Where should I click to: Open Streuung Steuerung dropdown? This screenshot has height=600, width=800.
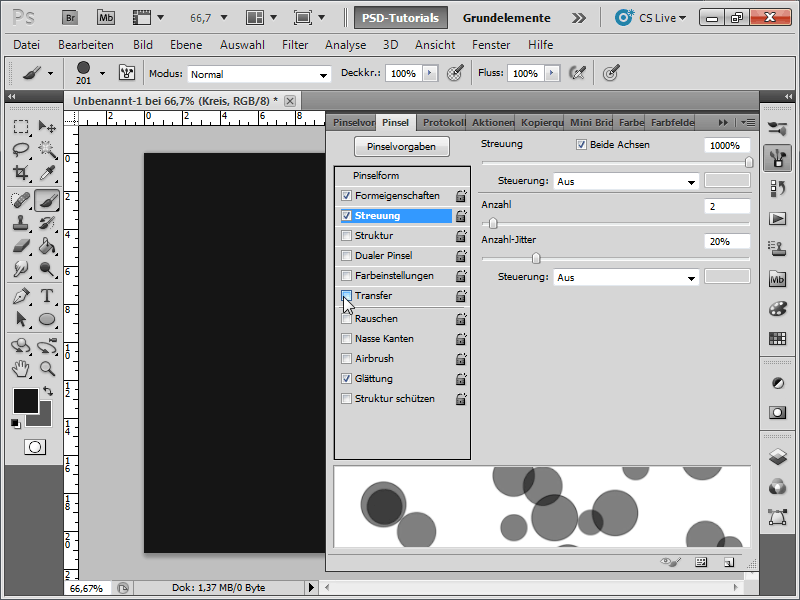pos(626,182)
